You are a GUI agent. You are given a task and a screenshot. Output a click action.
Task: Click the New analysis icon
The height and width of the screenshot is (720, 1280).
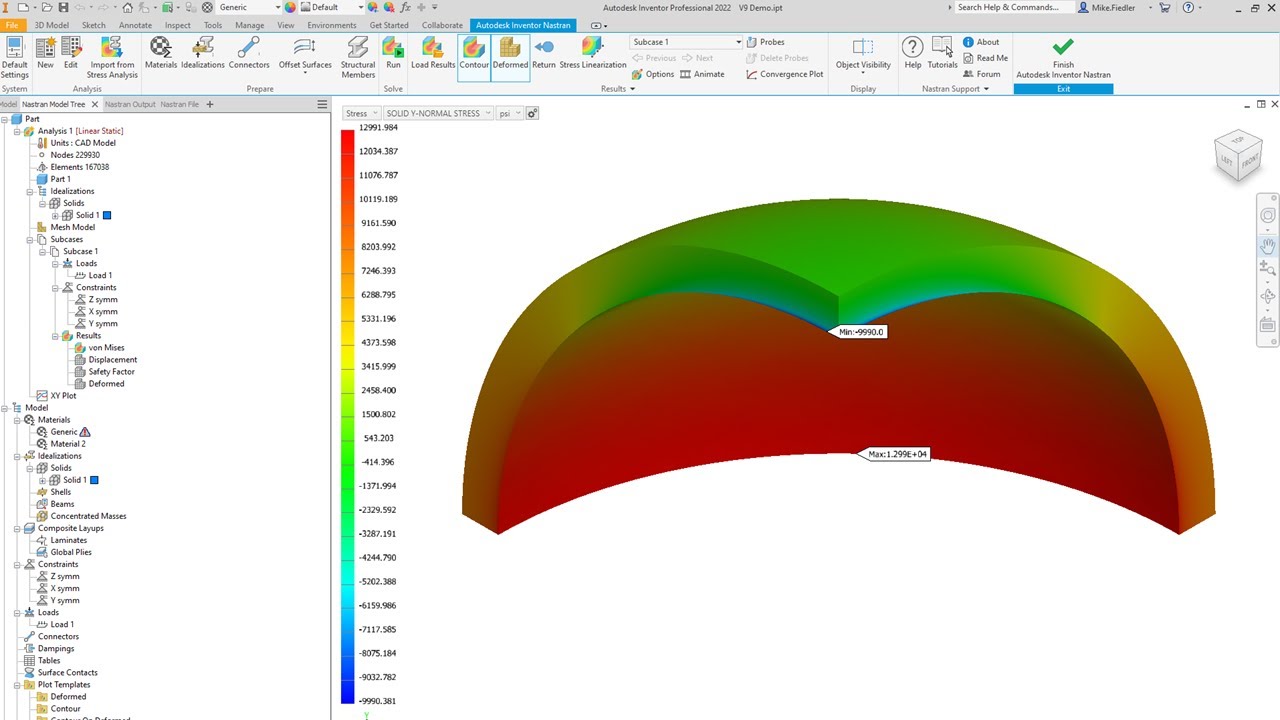coord(46,54)
